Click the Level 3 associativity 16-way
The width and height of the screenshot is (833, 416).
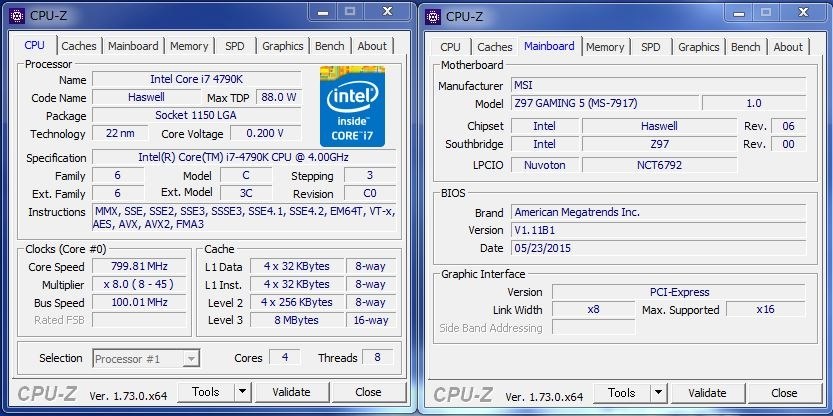pos(371,320)
